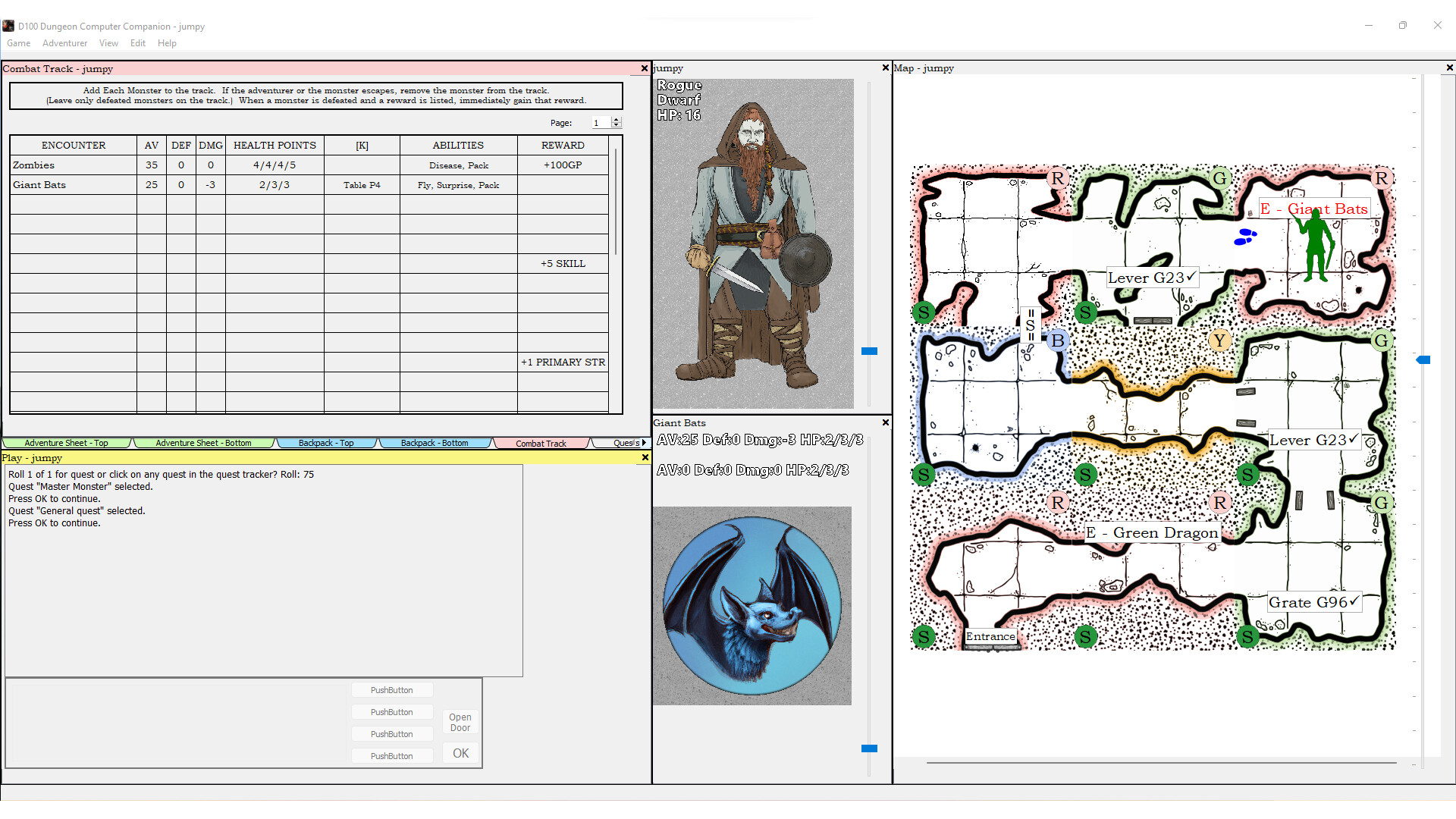Click the Giant Bats portrait thumbnail

[x=752, y=605]
